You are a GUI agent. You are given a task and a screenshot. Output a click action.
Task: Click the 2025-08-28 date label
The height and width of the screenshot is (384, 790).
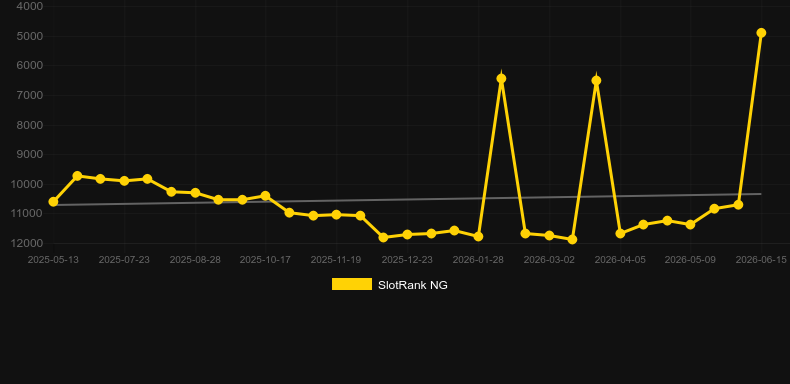195,260
